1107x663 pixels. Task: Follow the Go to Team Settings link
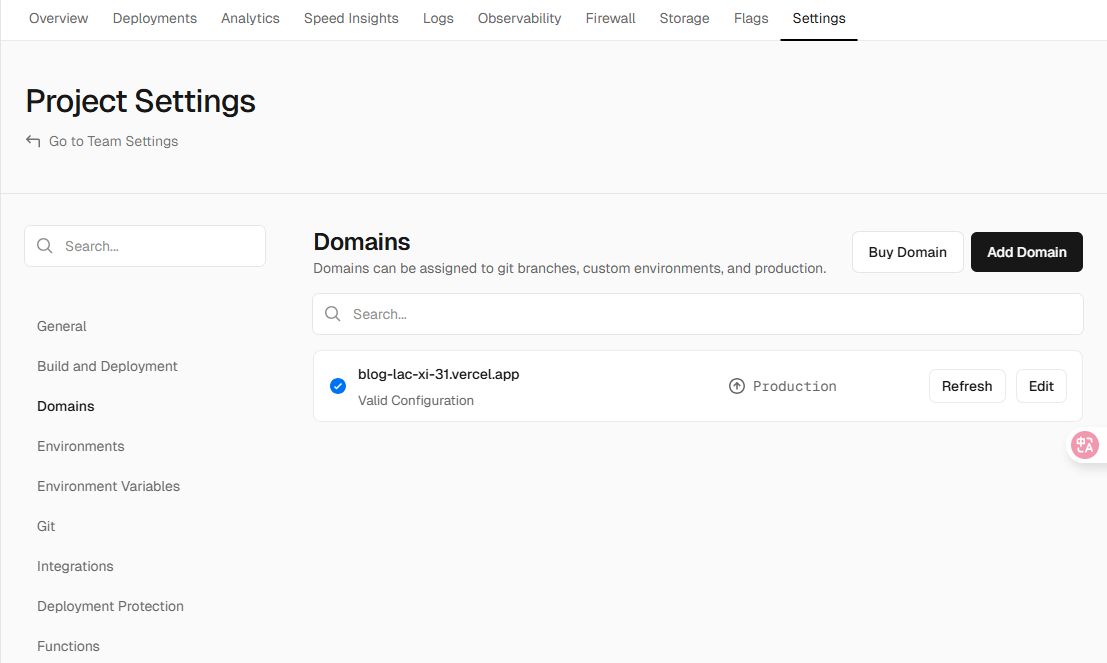coord(113,141)
